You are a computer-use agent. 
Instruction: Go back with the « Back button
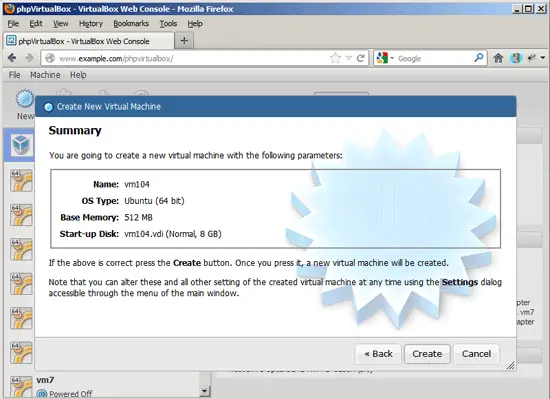click(x=378, y=354)
